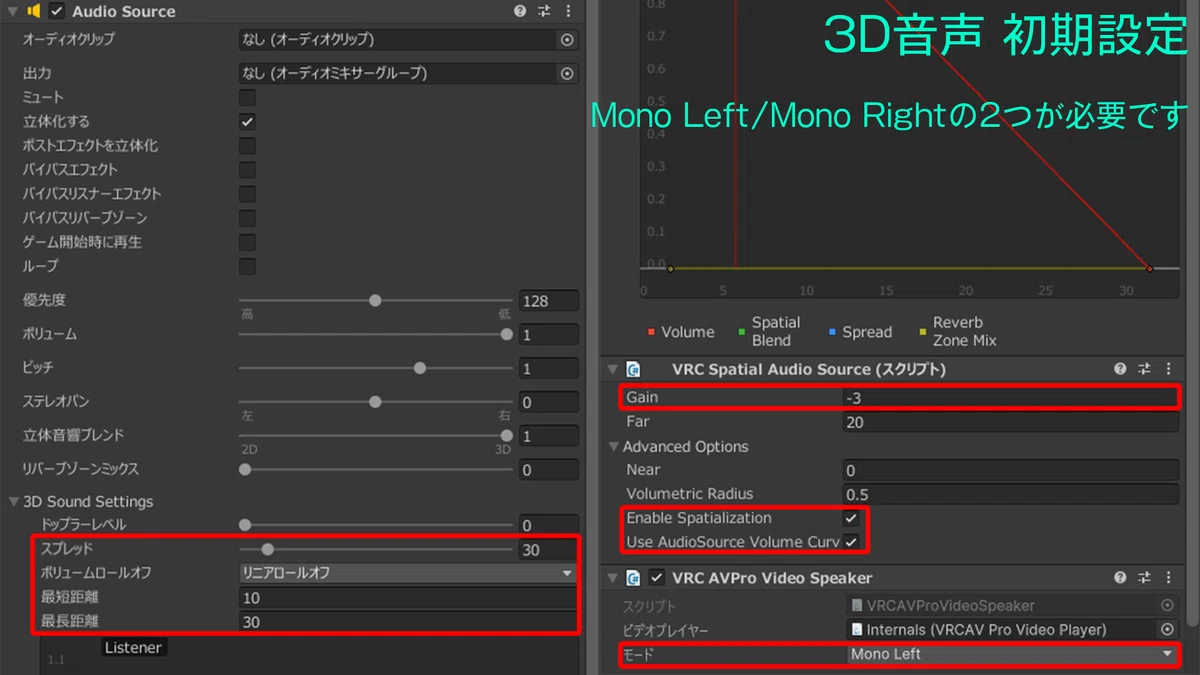Click the ボリューム slider

tap(375, 334)
